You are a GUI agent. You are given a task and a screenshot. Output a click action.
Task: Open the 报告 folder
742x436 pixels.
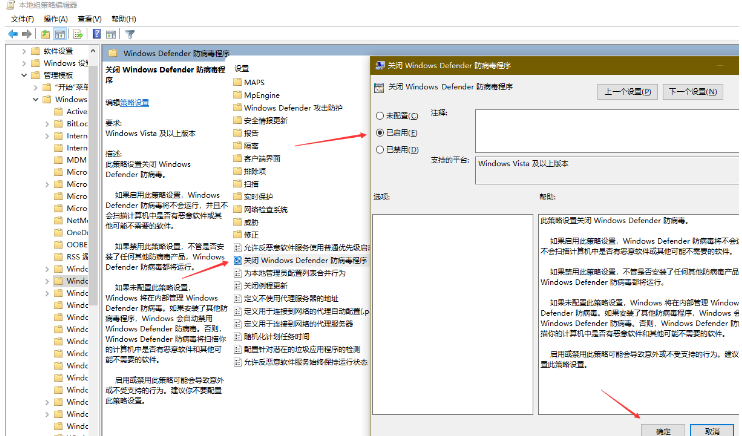point(246,133)
